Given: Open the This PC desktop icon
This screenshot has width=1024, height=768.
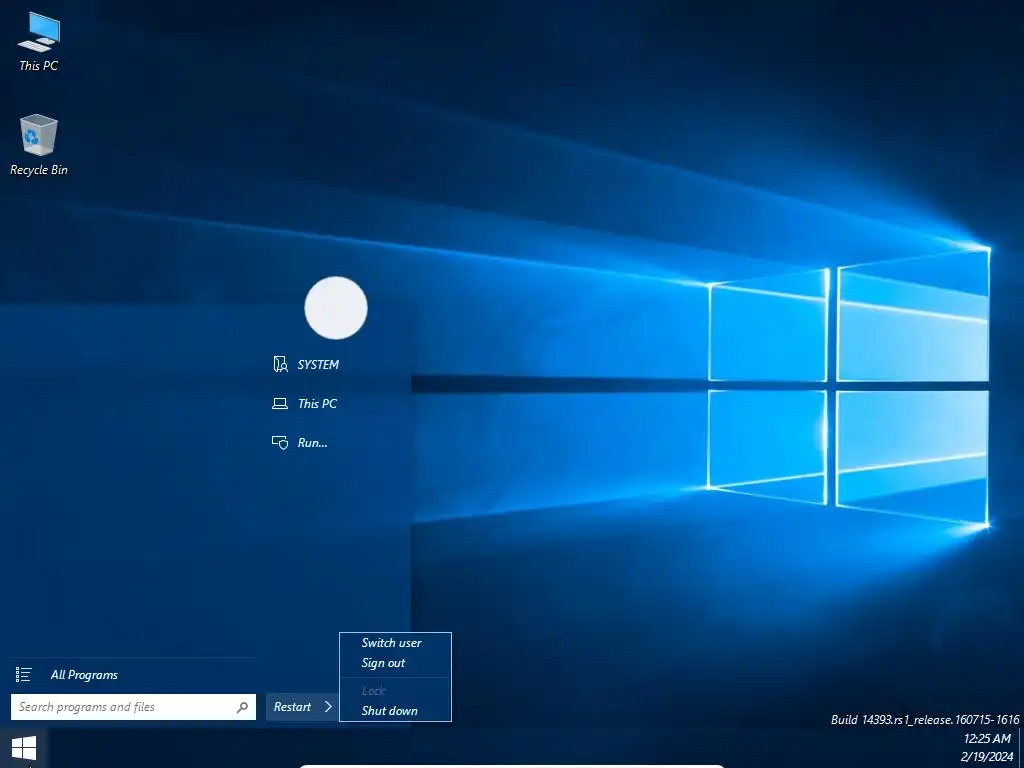Looking at the screenshot, I should click(39, 42).
